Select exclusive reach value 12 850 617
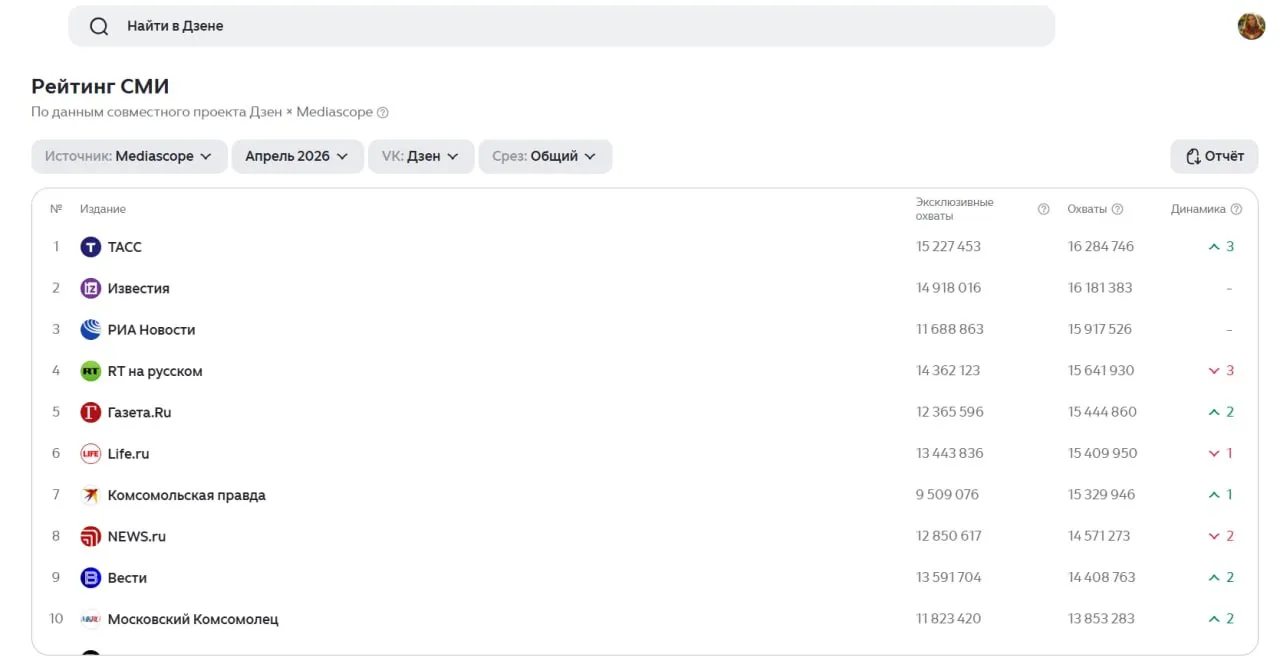Screen dimensions: 1280x667 coord(949,535)
